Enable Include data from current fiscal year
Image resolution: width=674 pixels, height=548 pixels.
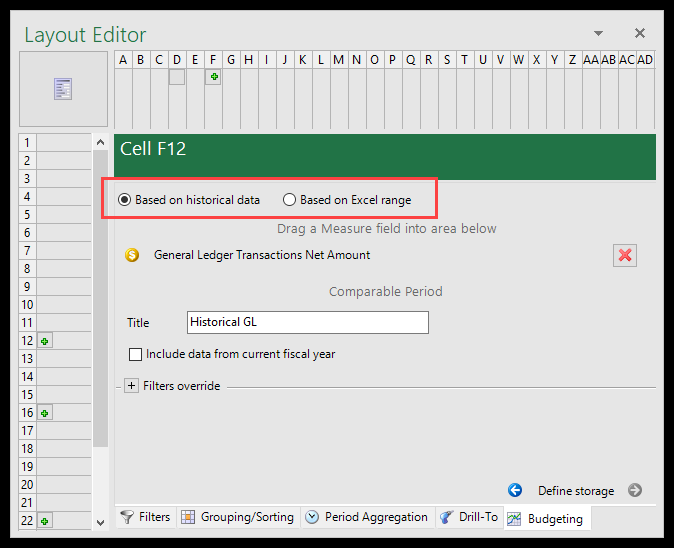135,354
